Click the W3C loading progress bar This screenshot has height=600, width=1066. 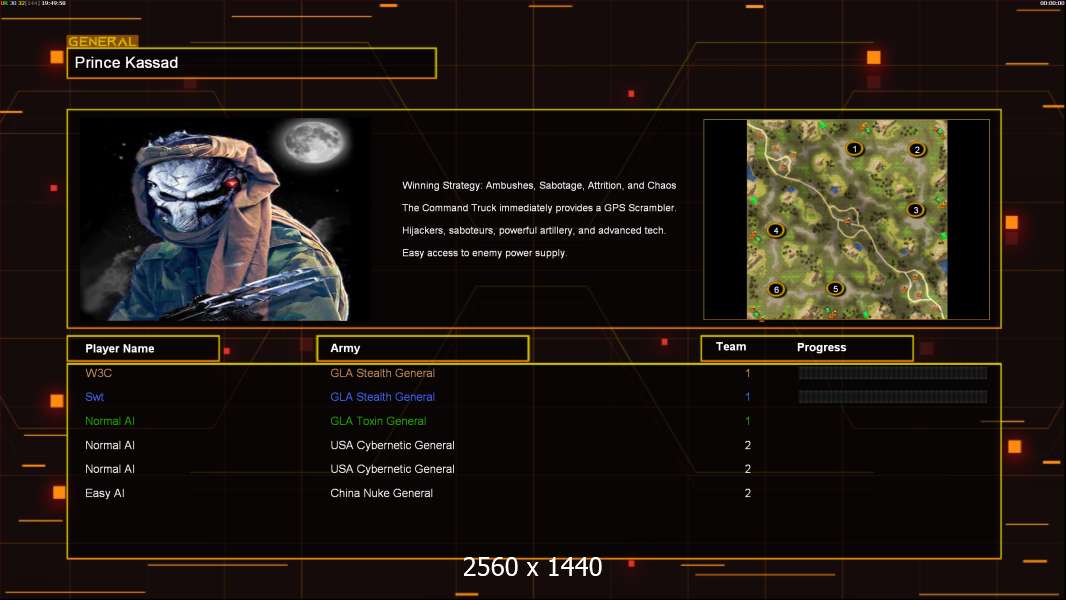coord(893,372)
